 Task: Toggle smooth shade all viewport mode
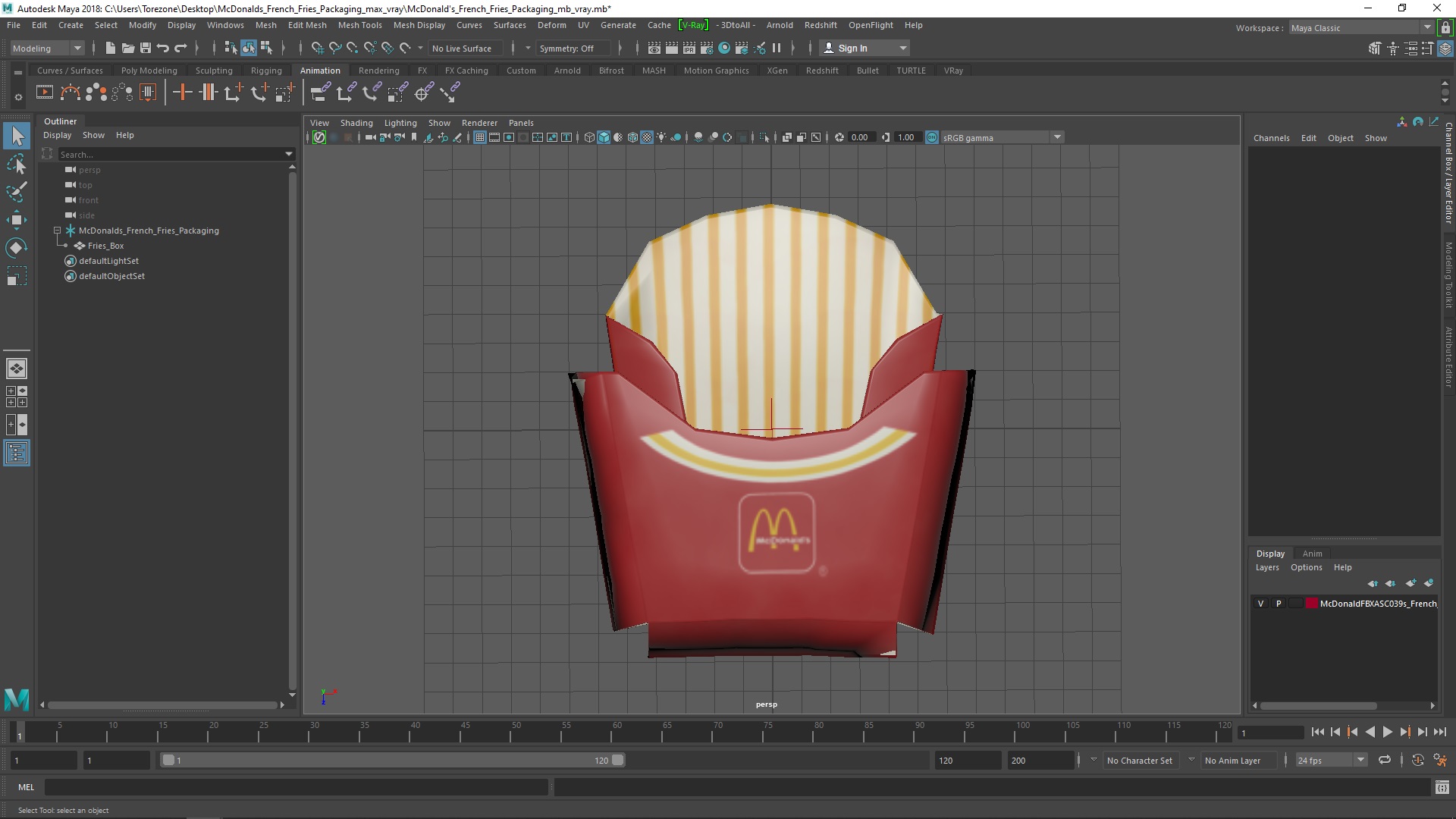pyautogui.click(x=604, y=137)
